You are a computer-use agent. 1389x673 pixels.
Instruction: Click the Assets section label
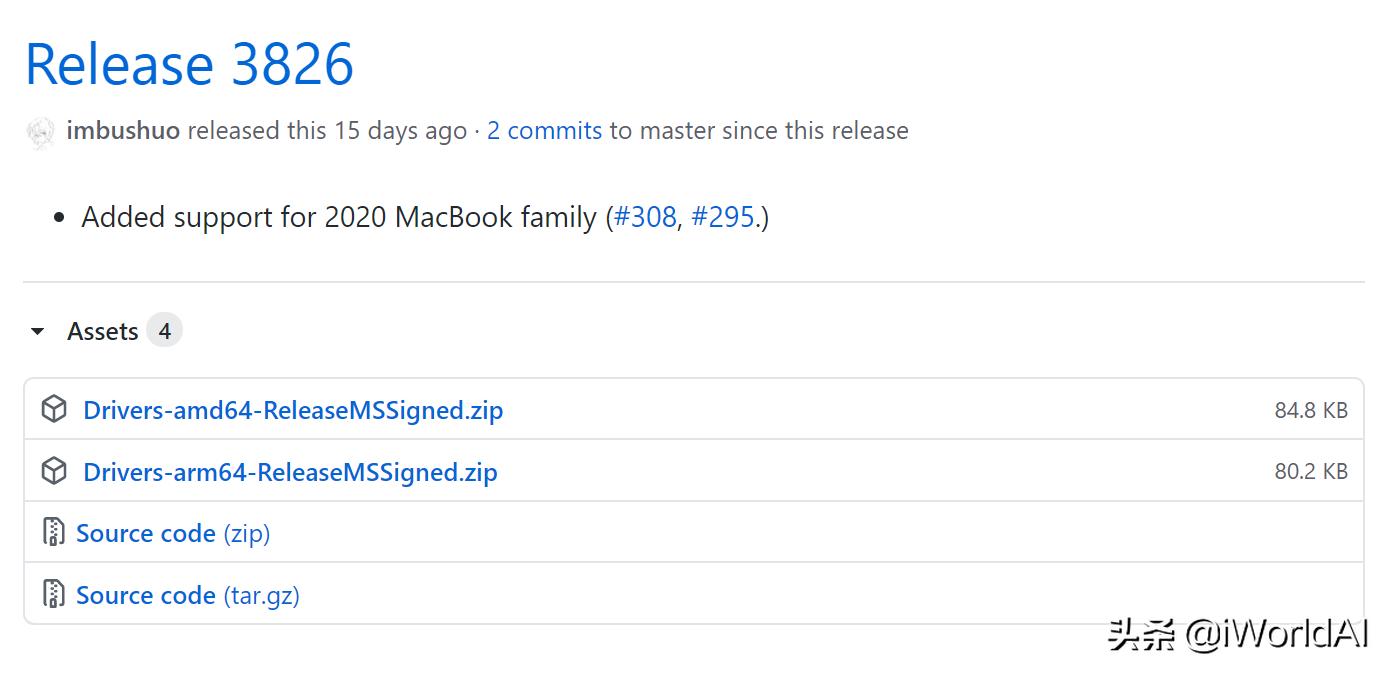pyautogui.click(x=102, y=331)
